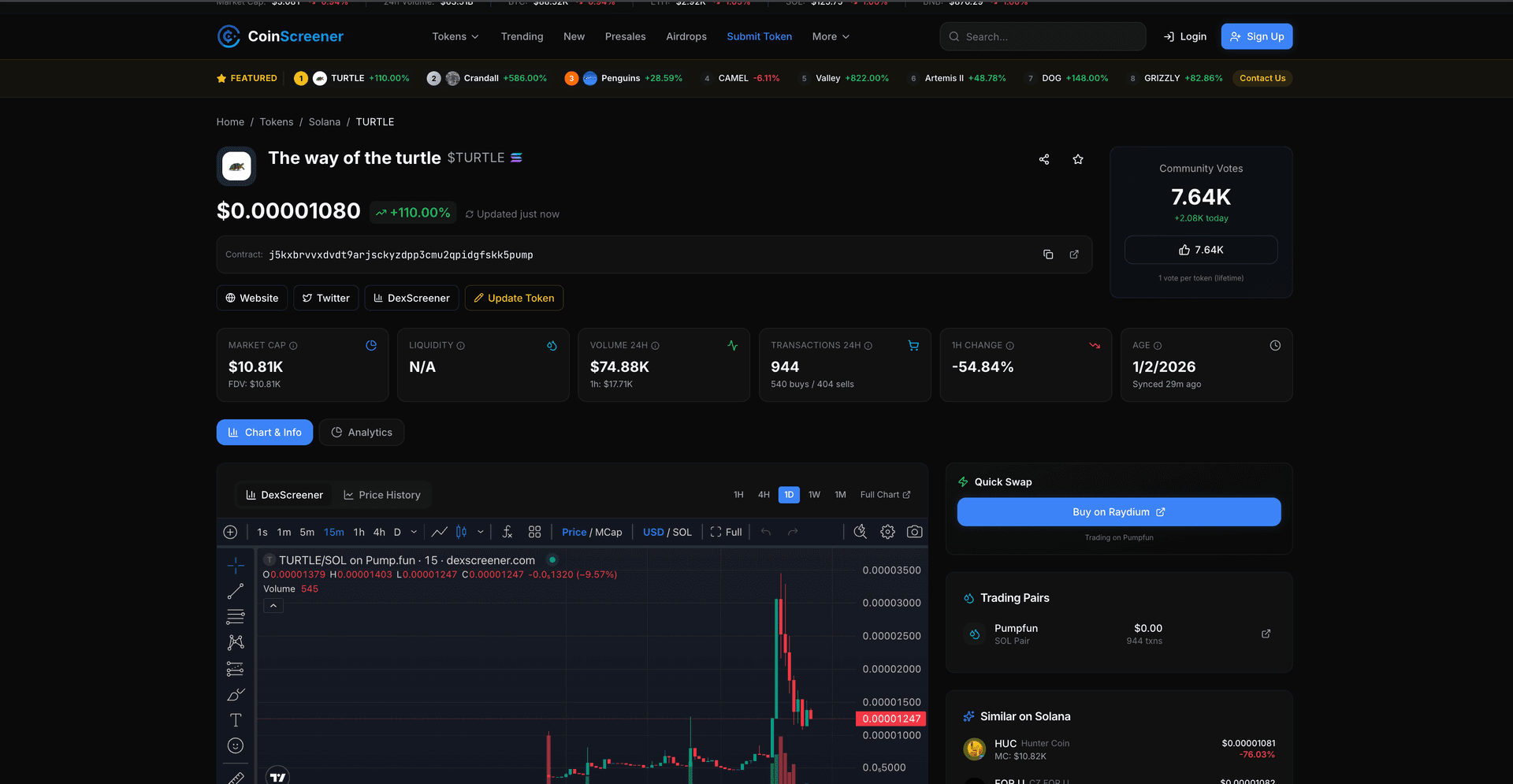This screenshot has height=784, width=1513.
Task: Switch chart currency to SOL
Action: click(682, 532)
